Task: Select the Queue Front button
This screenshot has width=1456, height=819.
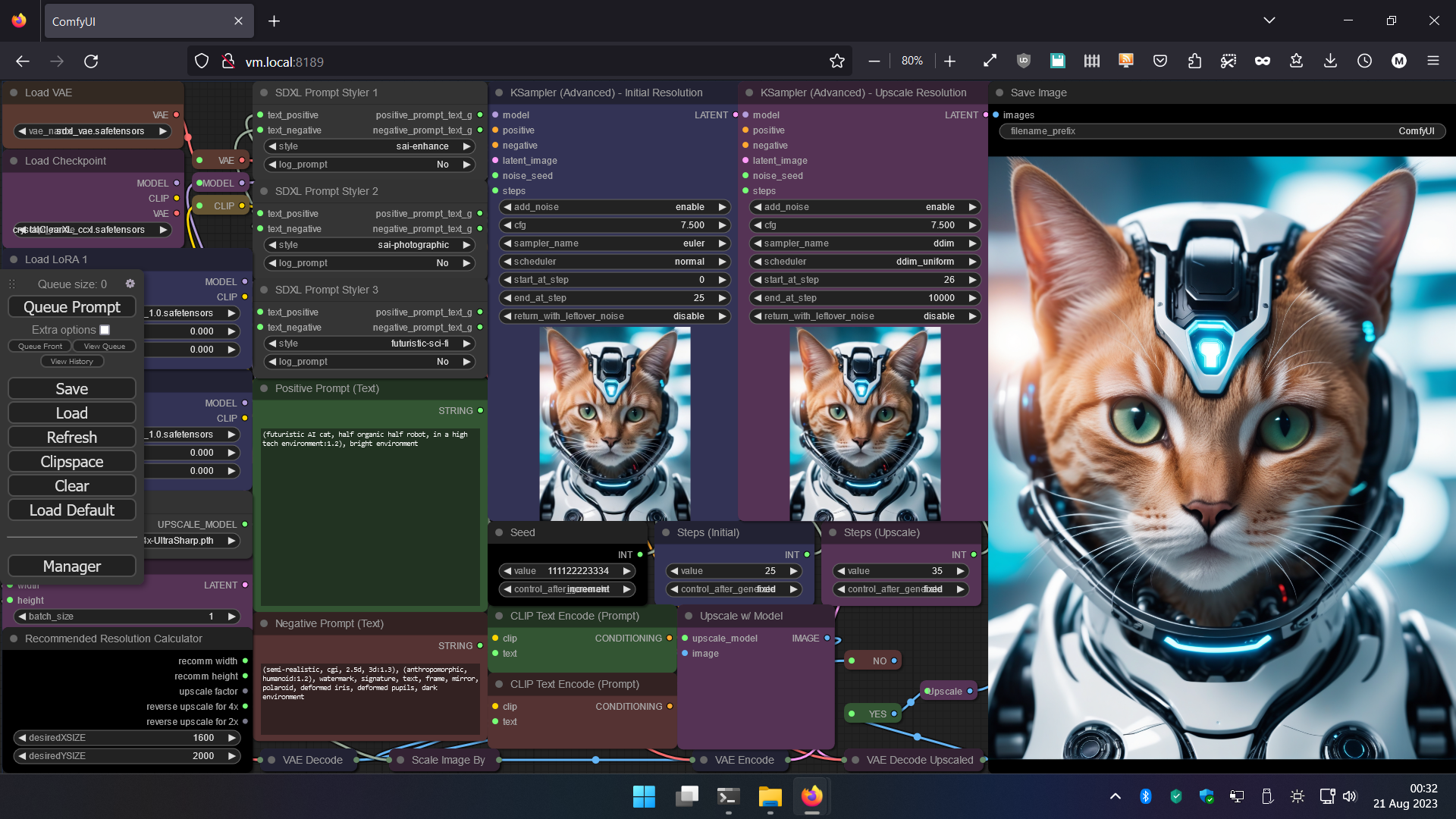Action: coord(40,346)
